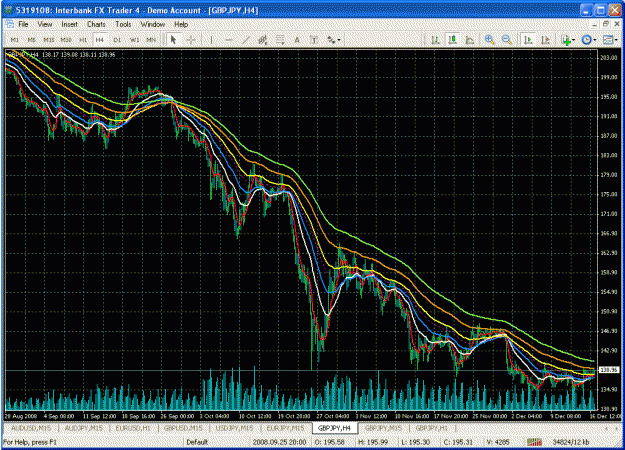
Task: Switch to the GBPJPY,M15 chart tab
Action: pos(383,428)
